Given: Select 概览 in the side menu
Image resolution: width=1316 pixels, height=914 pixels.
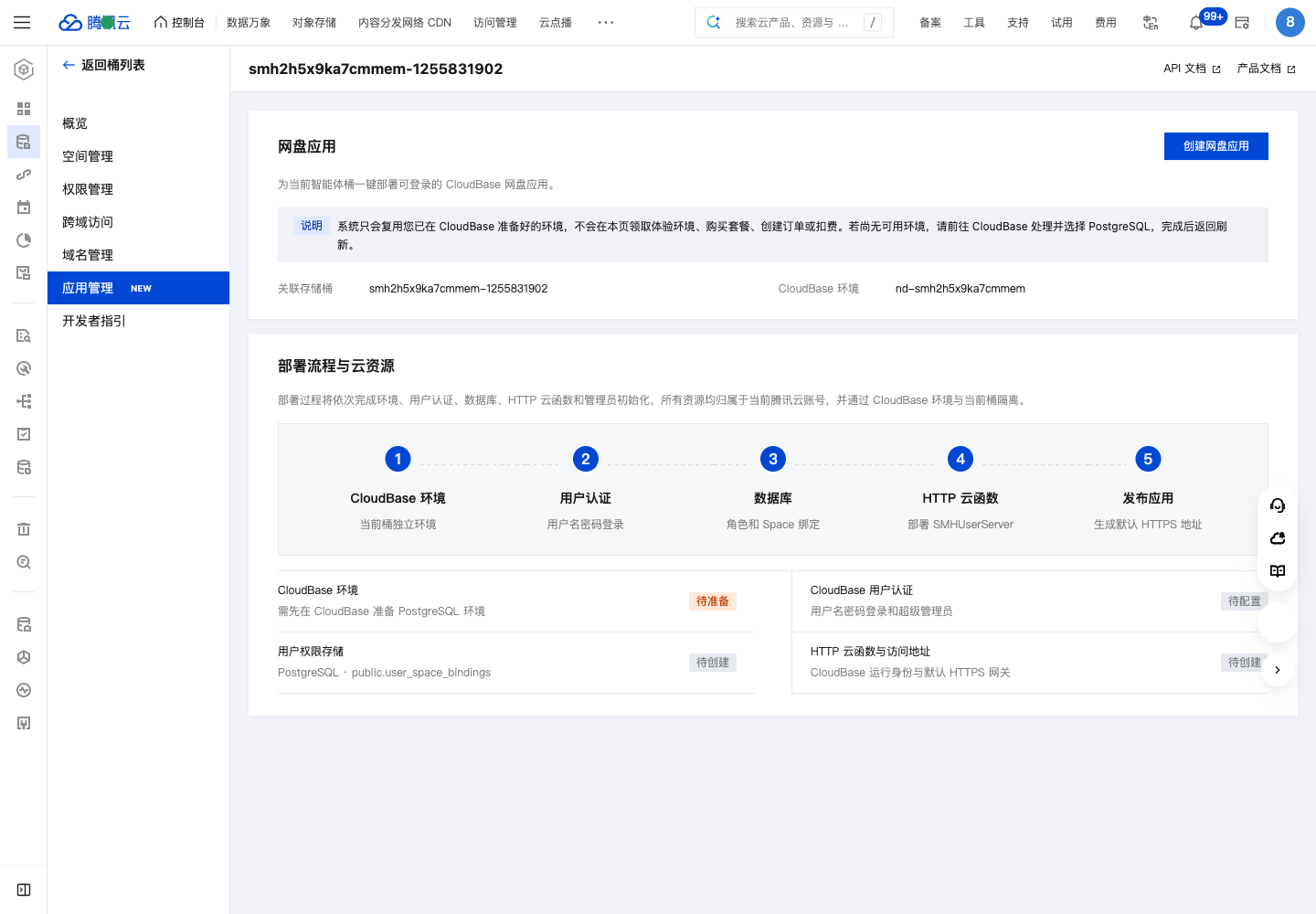Looking at the screenshot, I should pyautogui.click(x=139, y=123).
